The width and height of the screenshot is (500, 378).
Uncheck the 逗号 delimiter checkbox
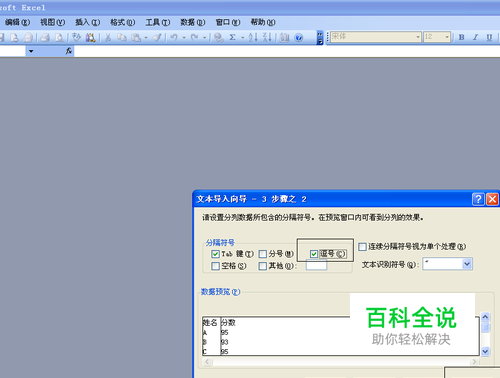click(x=314, y=254)
